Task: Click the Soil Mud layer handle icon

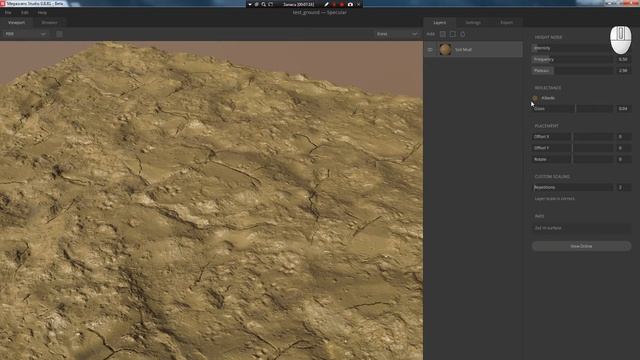Action: (x=430, y=49)
